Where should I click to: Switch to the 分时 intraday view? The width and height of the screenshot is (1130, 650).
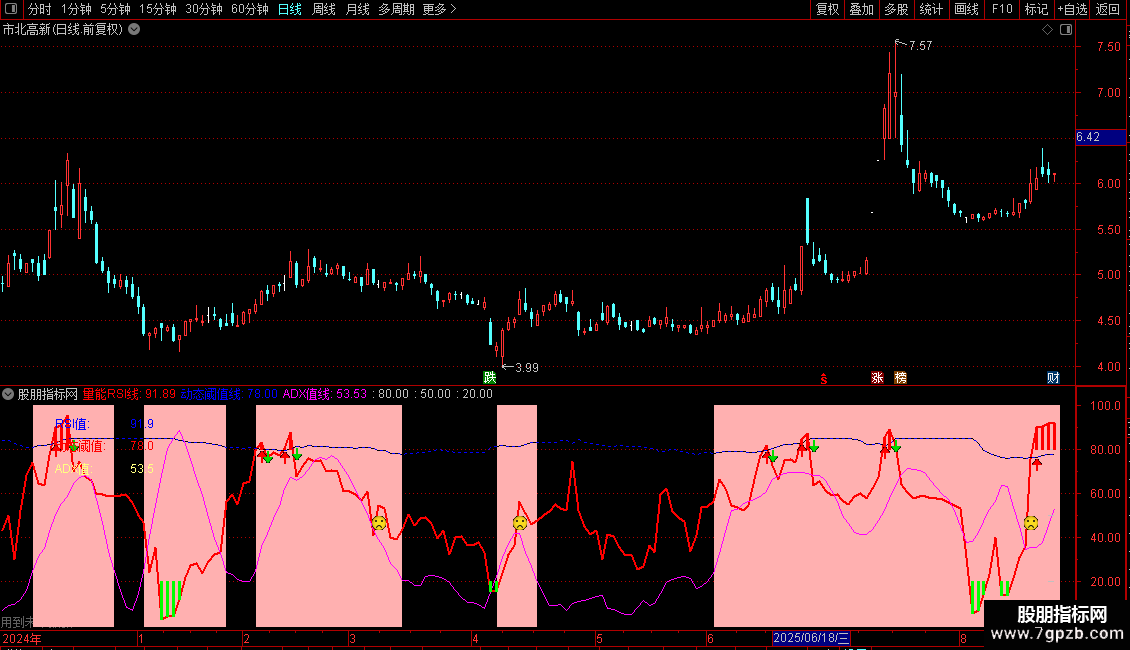click(x=40, y=9)
